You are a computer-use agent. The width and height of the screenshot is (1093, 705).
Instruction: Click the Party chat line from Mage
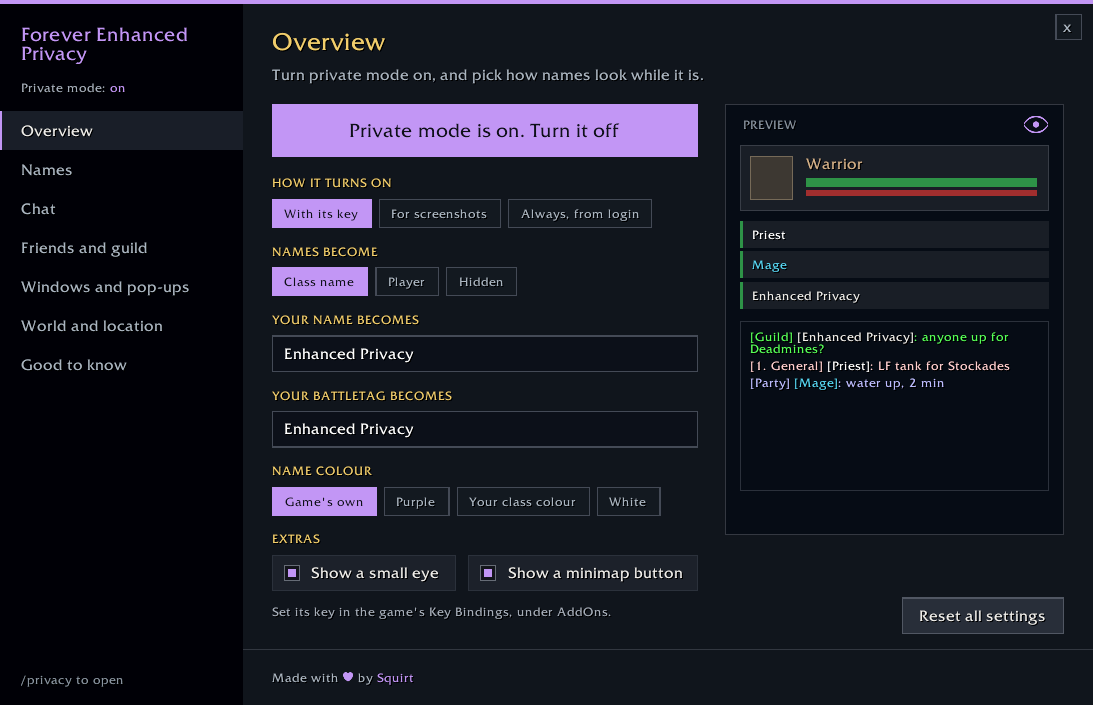(847, 383)
